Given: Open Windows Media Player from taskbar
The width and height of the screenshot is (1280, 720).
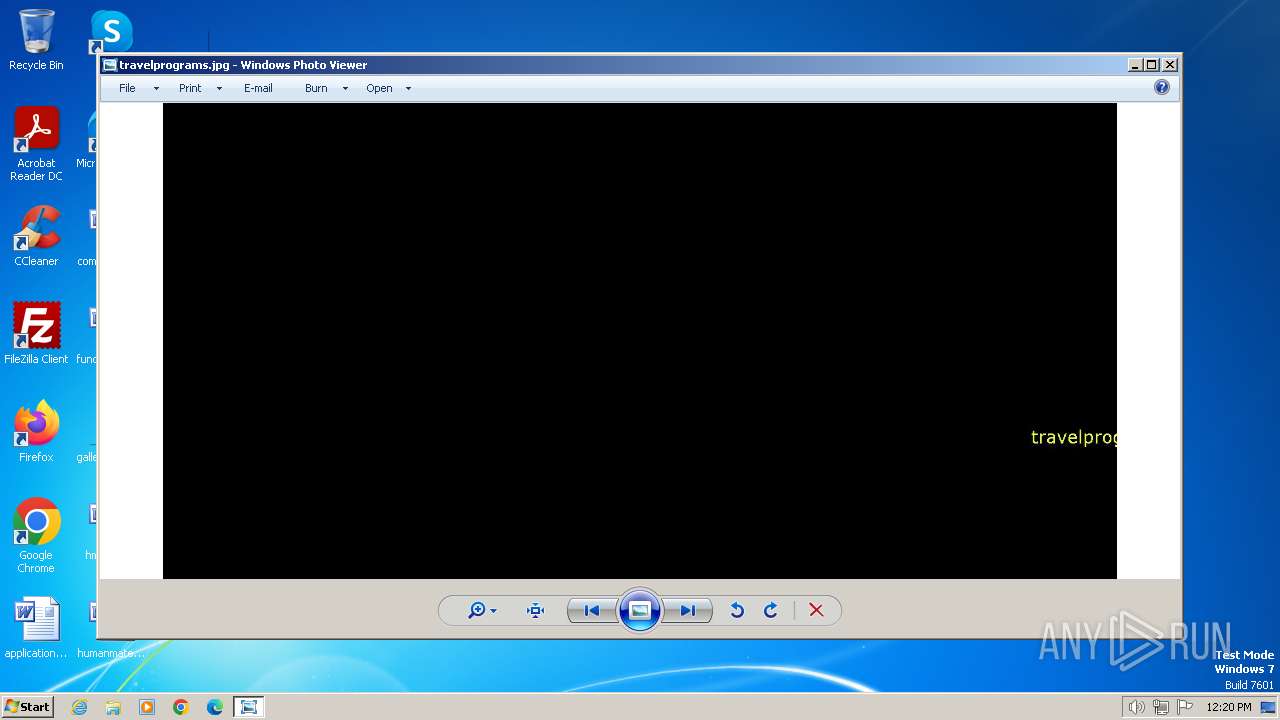Looking at the screenshot, I should point(147,707).
